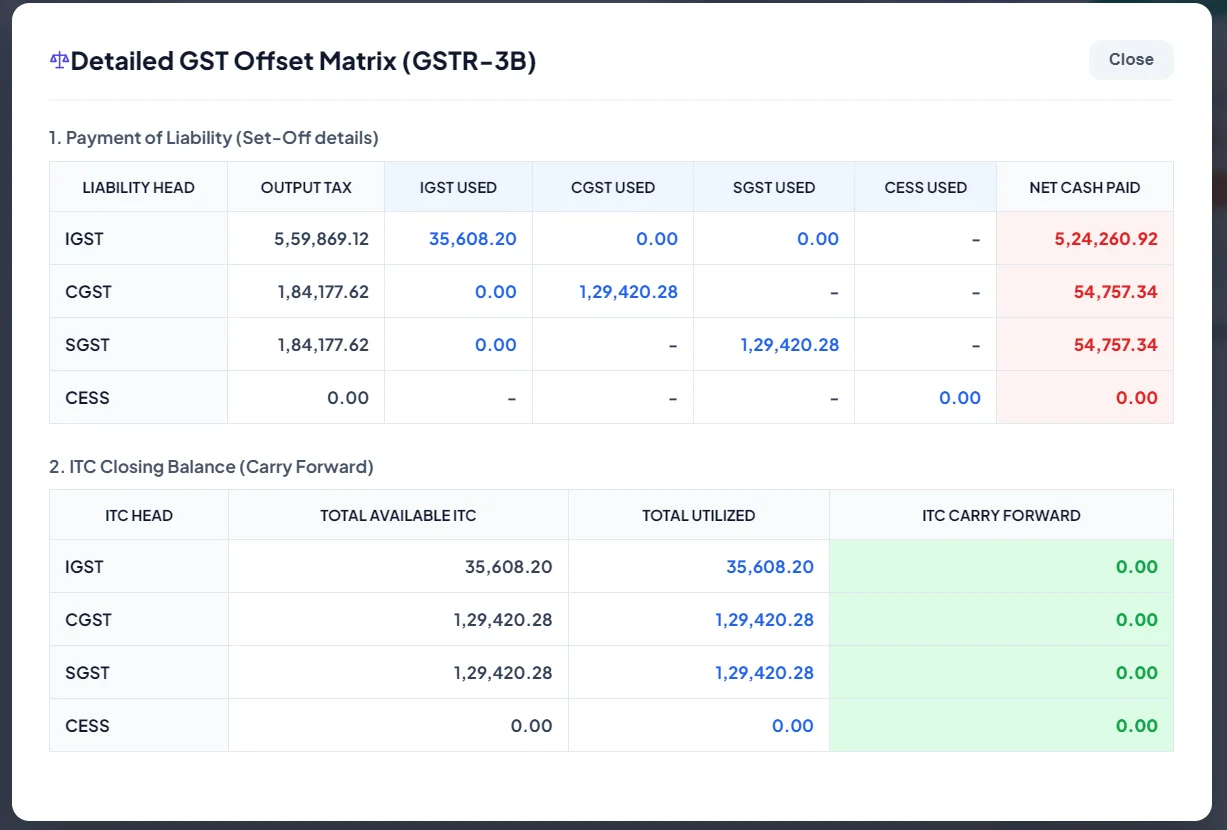This screenshot has width=1227, height=830.
Task: Select the CESS row label in ITC Closing Balance table
Action: (x=87, y=726)
